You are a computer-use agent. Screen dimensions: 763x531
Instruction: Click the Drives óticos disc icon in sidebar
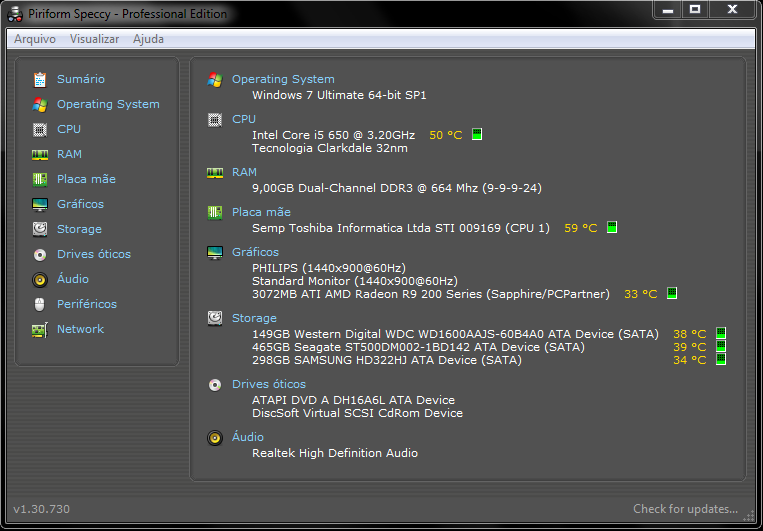coord(40,254)
